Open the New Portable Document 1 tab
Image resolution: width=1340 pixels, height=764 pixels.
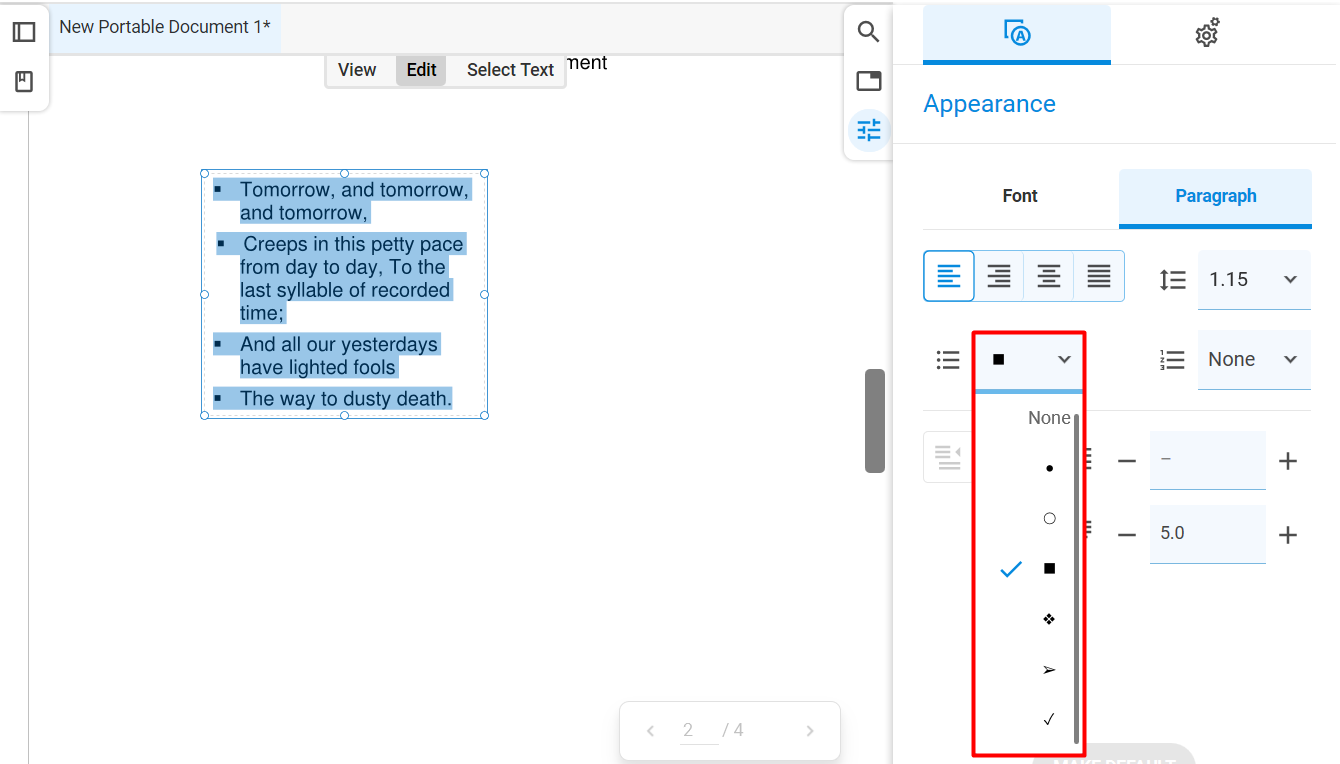[165, 27]
